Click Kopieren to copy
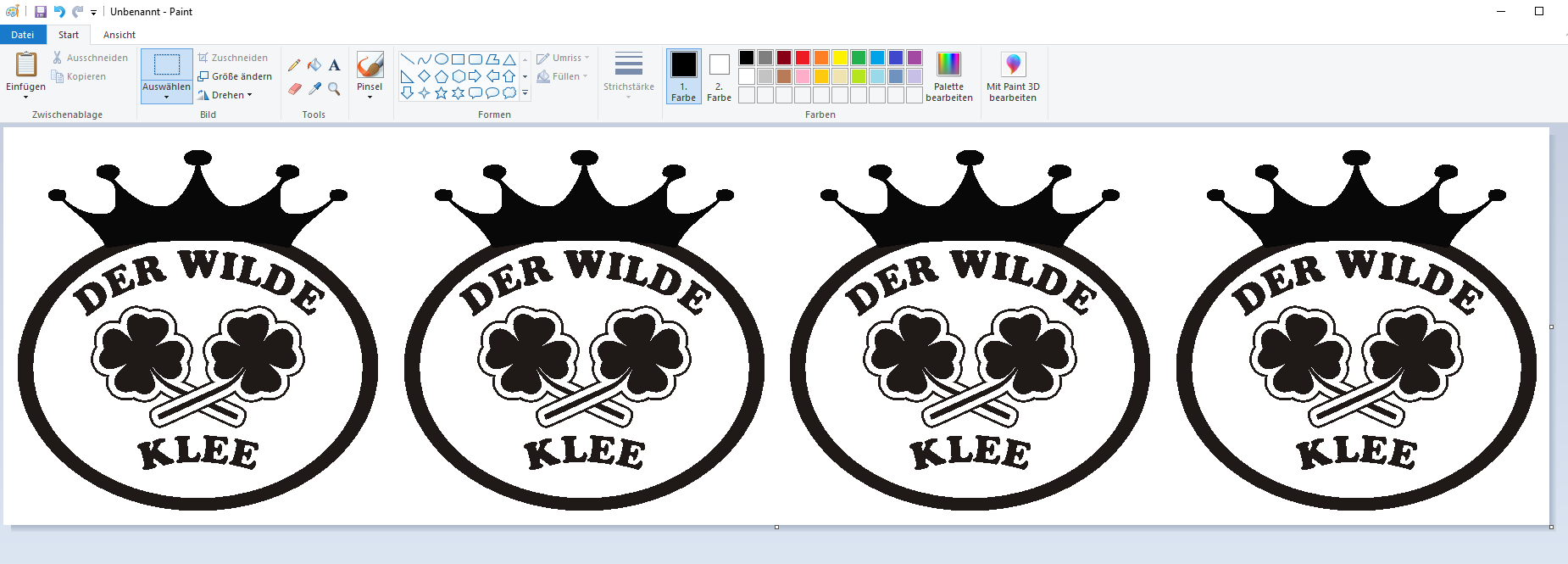The width and height of the screenshot is (1568, 564). (79, 76)
